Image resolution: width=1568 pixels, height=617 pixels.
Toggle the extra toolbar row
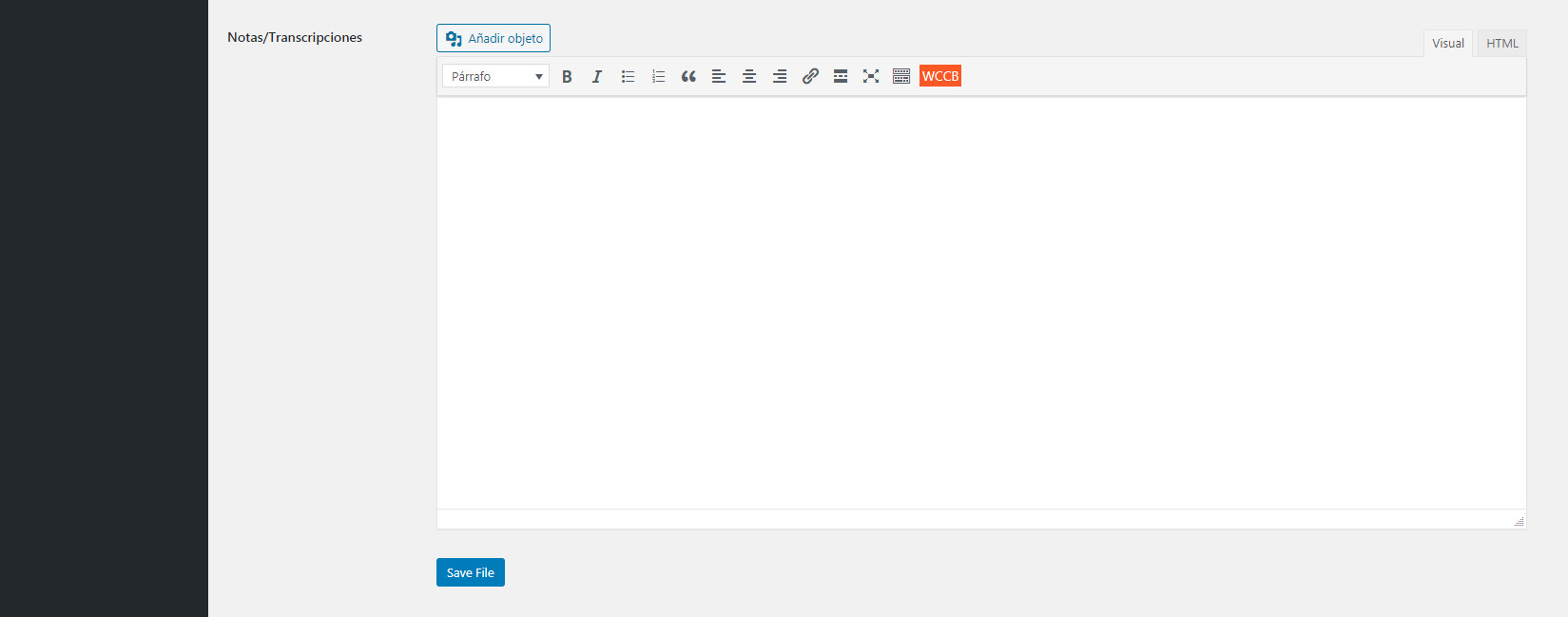901,76
